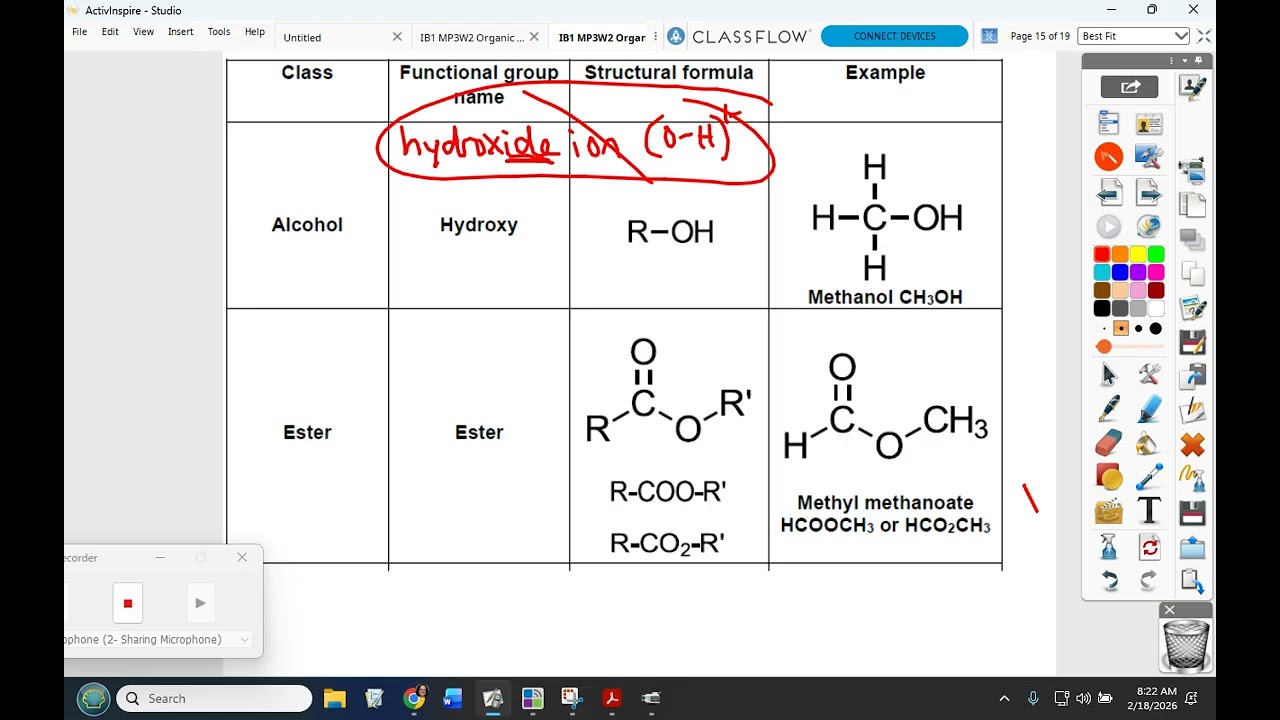Open the Insert menu
1280x720 pixels.
pos(181,32)
